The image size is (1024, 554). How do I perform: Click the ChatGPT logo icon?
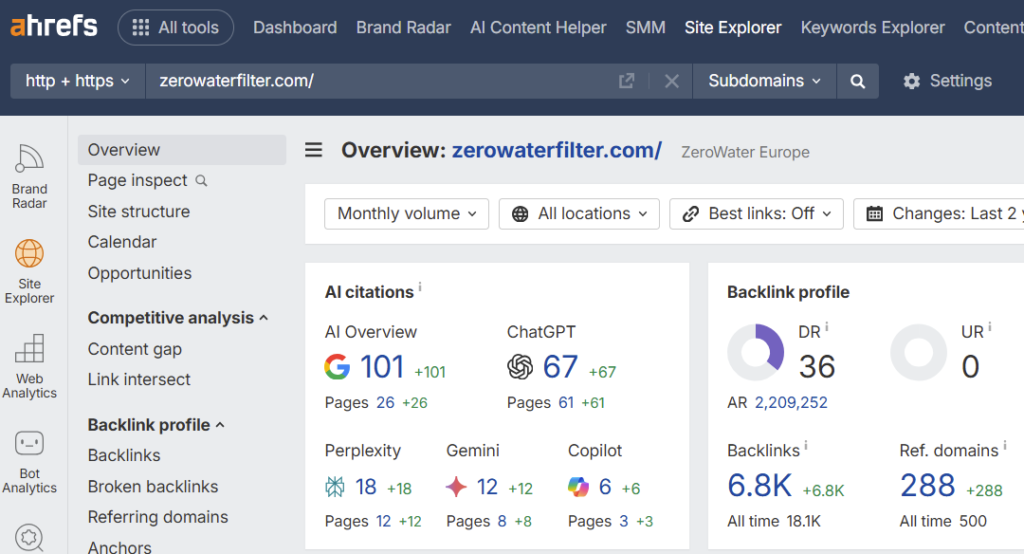tap(520, 367)
